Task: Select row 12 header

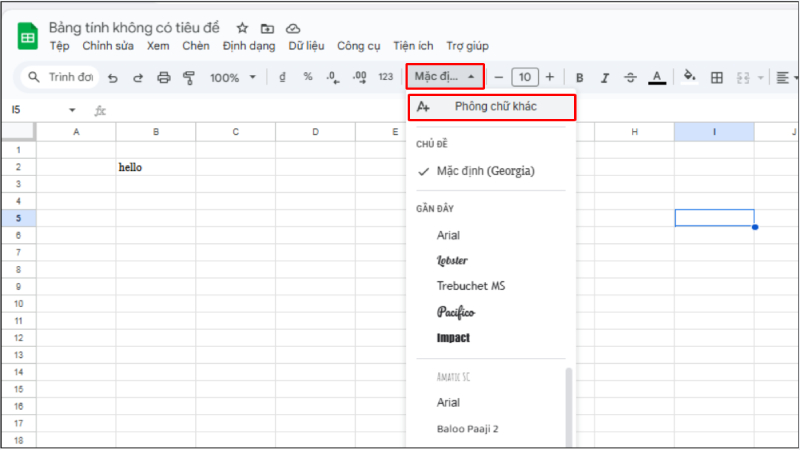Action: tap(18, 338)
